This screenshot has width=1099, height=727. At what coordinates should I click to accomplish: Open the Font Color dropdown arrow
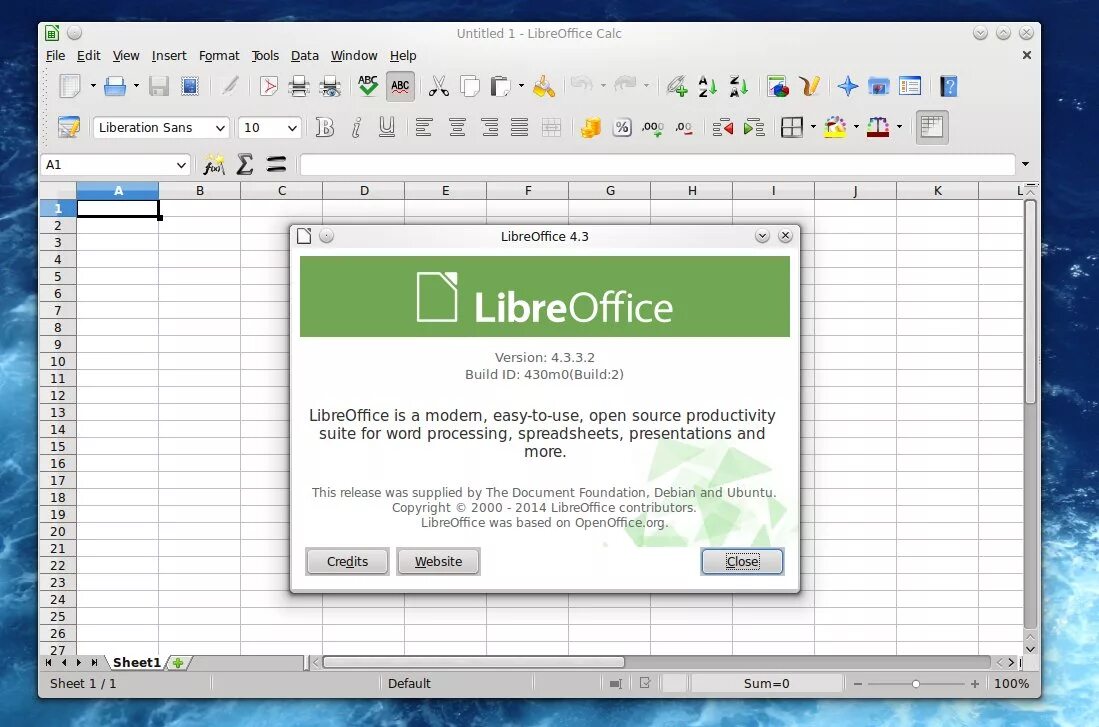coord(899,127)
